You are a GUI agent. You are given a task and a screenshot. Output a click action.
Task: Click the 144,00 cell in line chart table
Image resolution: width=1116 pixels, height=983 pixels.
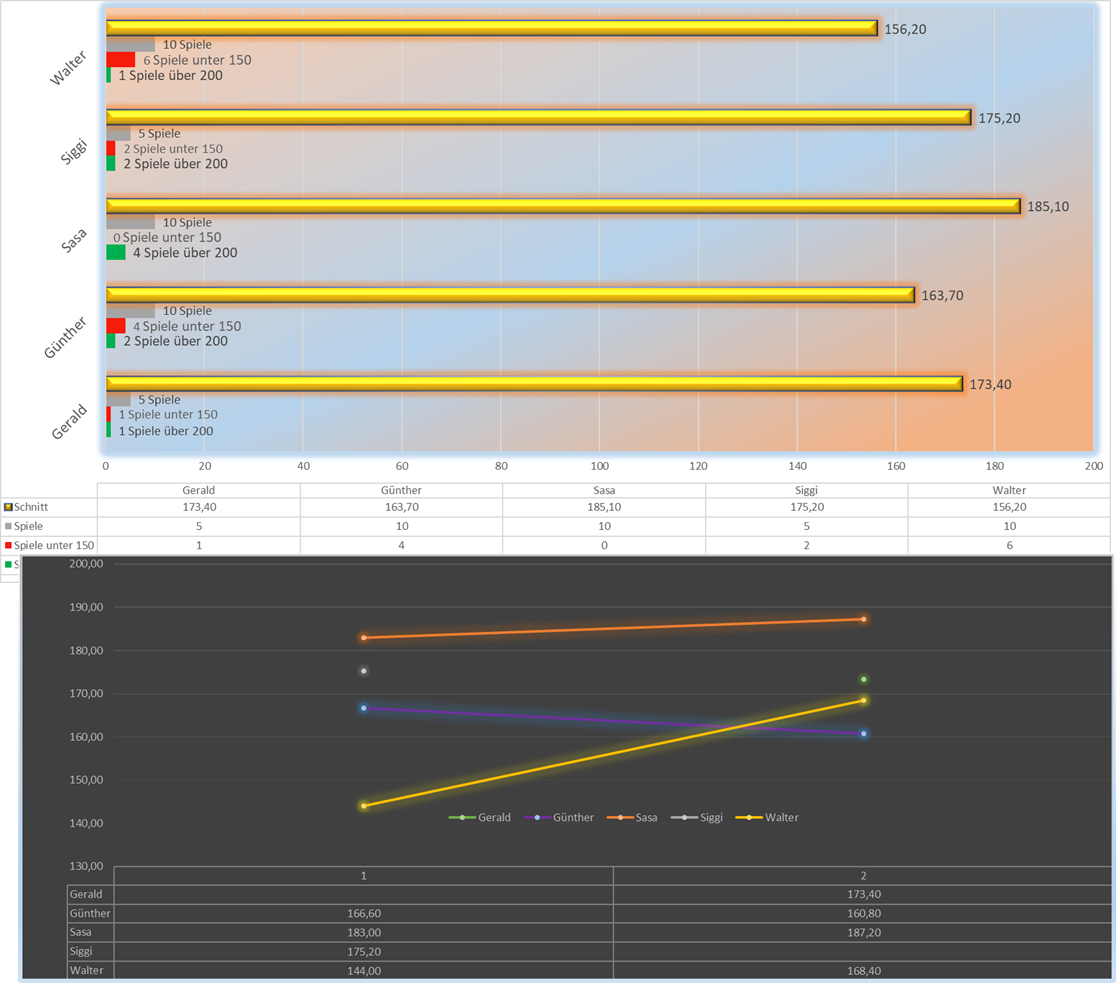tap(363, 970)
